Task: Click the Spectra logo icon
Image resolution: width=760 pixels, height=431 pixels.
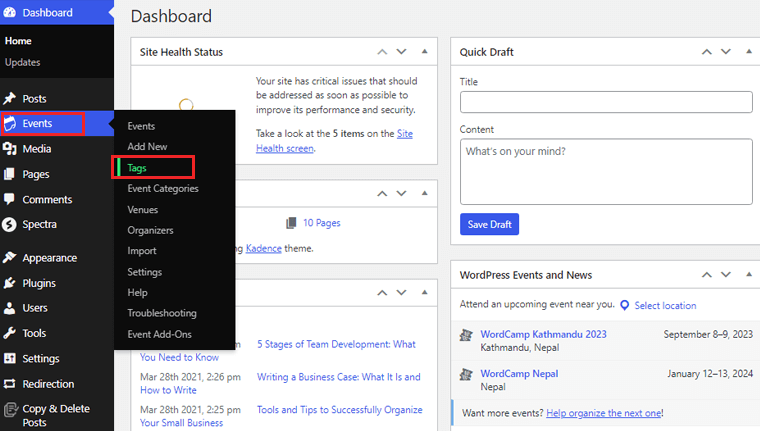Action: click(10, 224)
